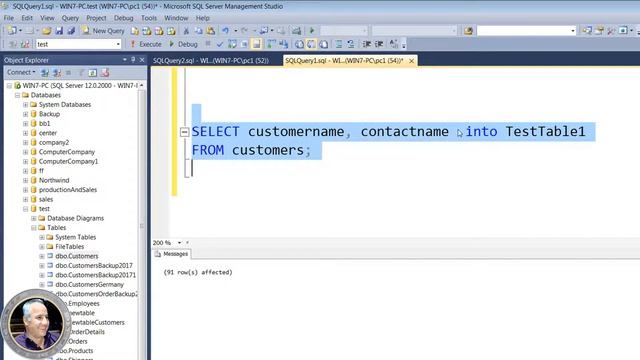Select the FileTables folder
The image size is (640, 360).
69,247
